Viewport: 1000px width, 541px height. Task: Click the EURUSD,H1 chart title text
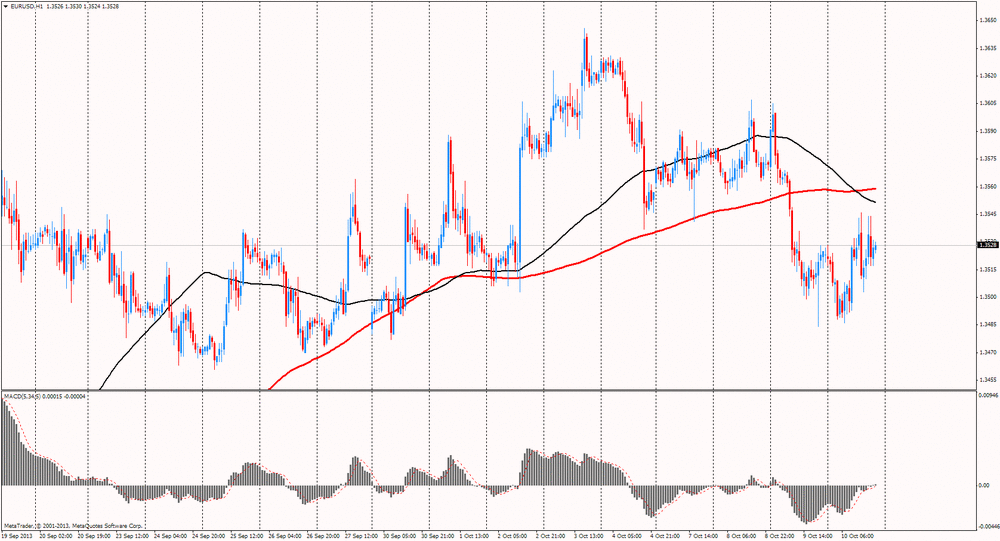(26, 6)
